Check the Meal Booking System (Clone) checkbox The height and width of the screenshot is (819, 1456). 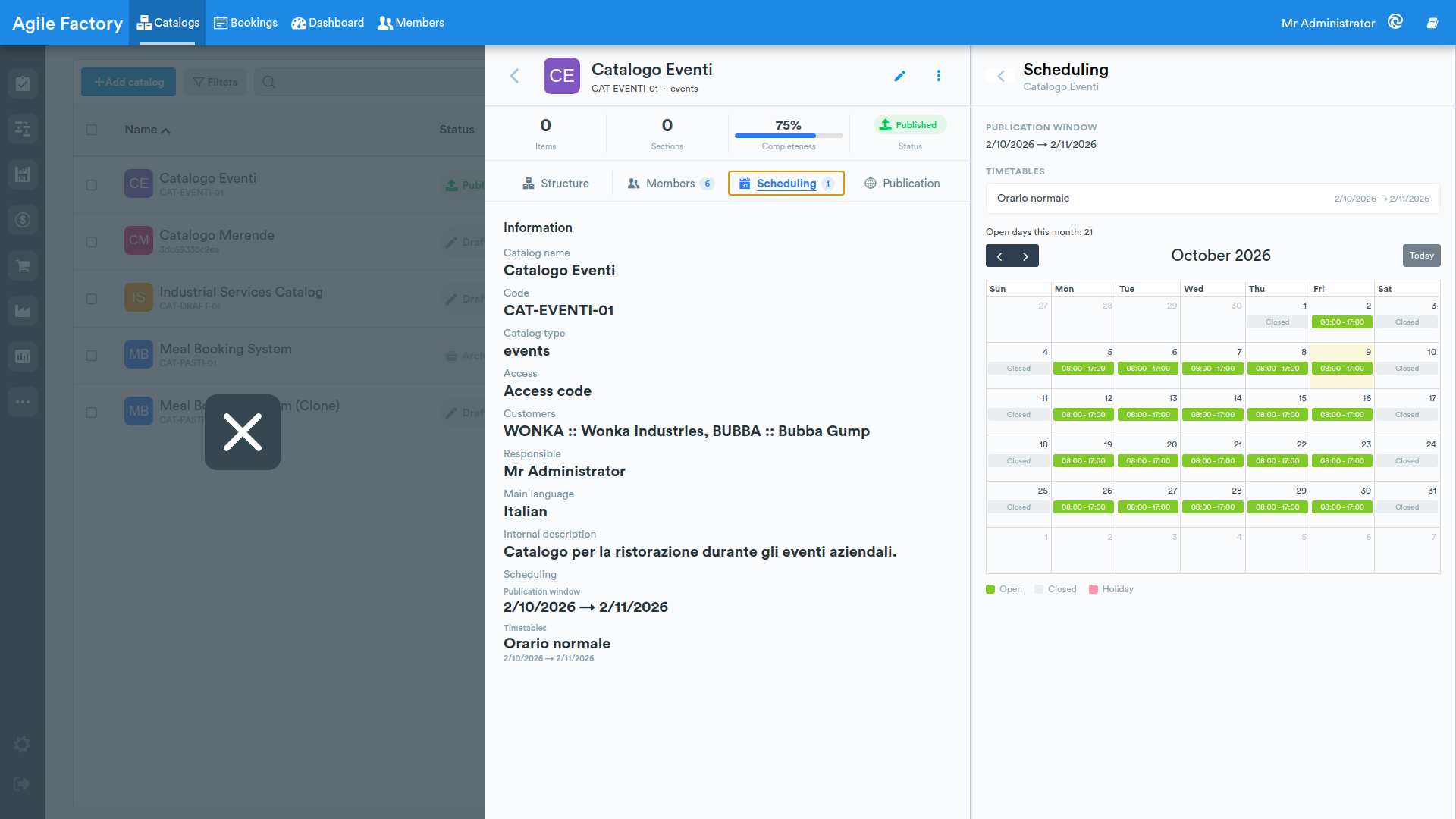click(x=92, y=413)
